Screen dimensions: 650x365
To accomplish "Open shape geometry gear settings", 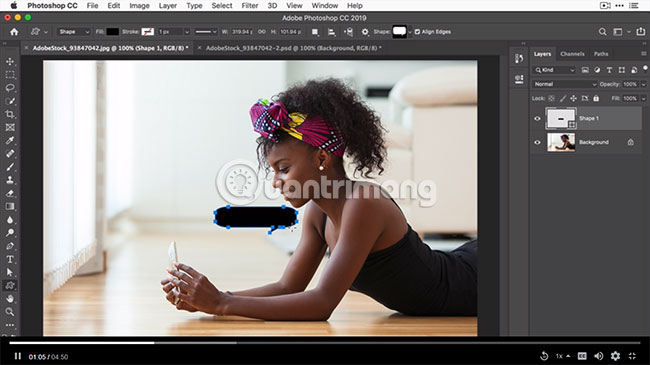I will coord(365,32).
